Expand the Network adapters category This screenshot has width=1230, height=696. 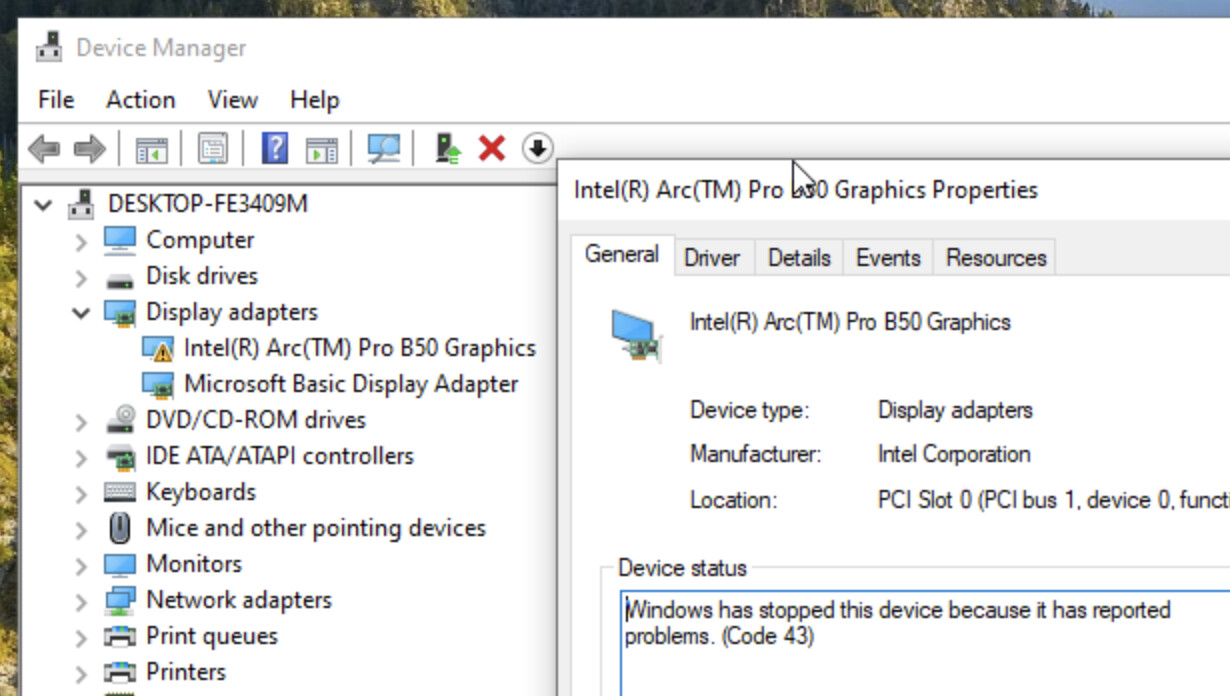click(81, 601)
